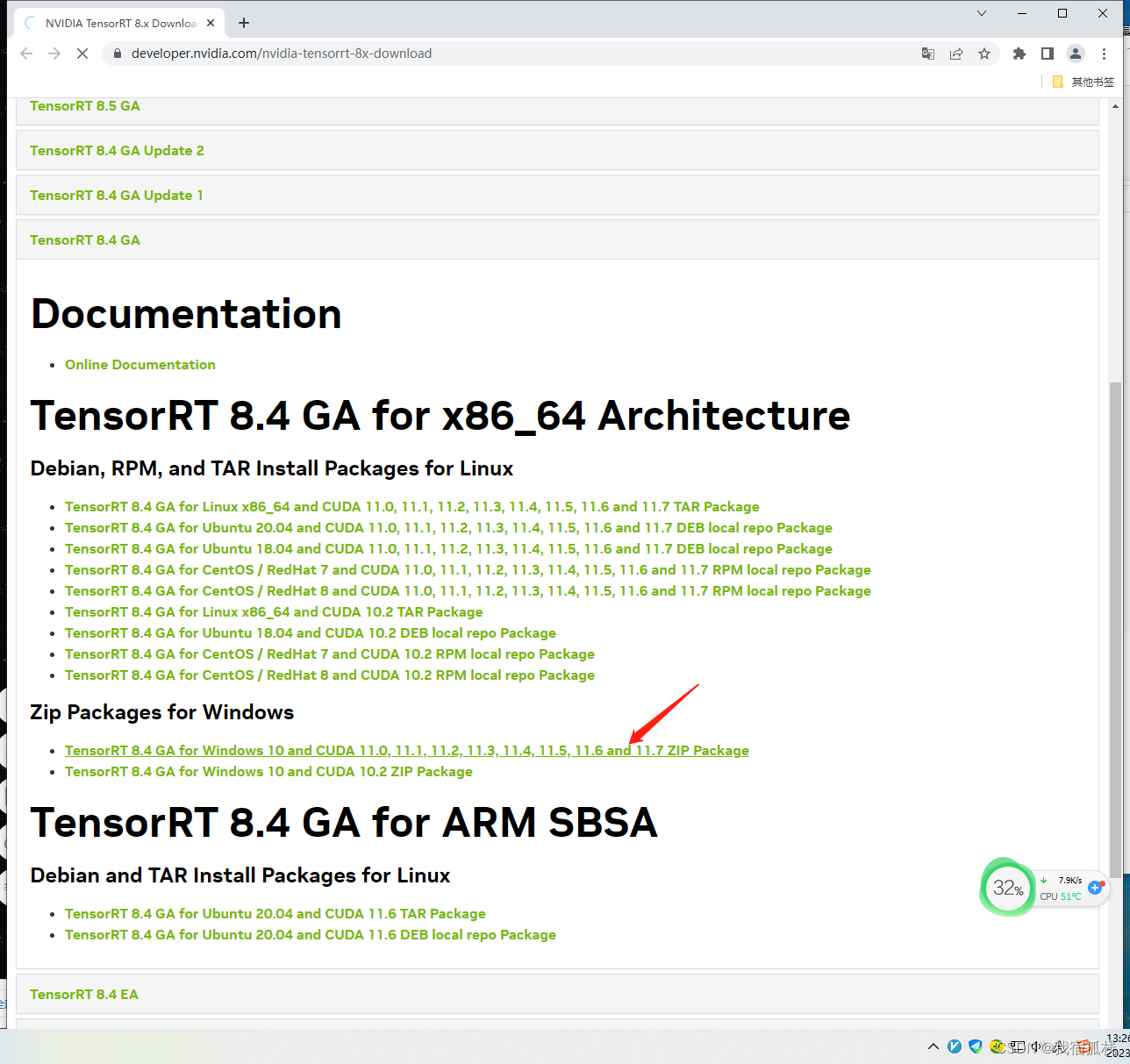Download ARM SBSA Ubuntu 20.04 CUDA 11.6 DEB
The image size is (1130, 1064).
click(311, 935)
